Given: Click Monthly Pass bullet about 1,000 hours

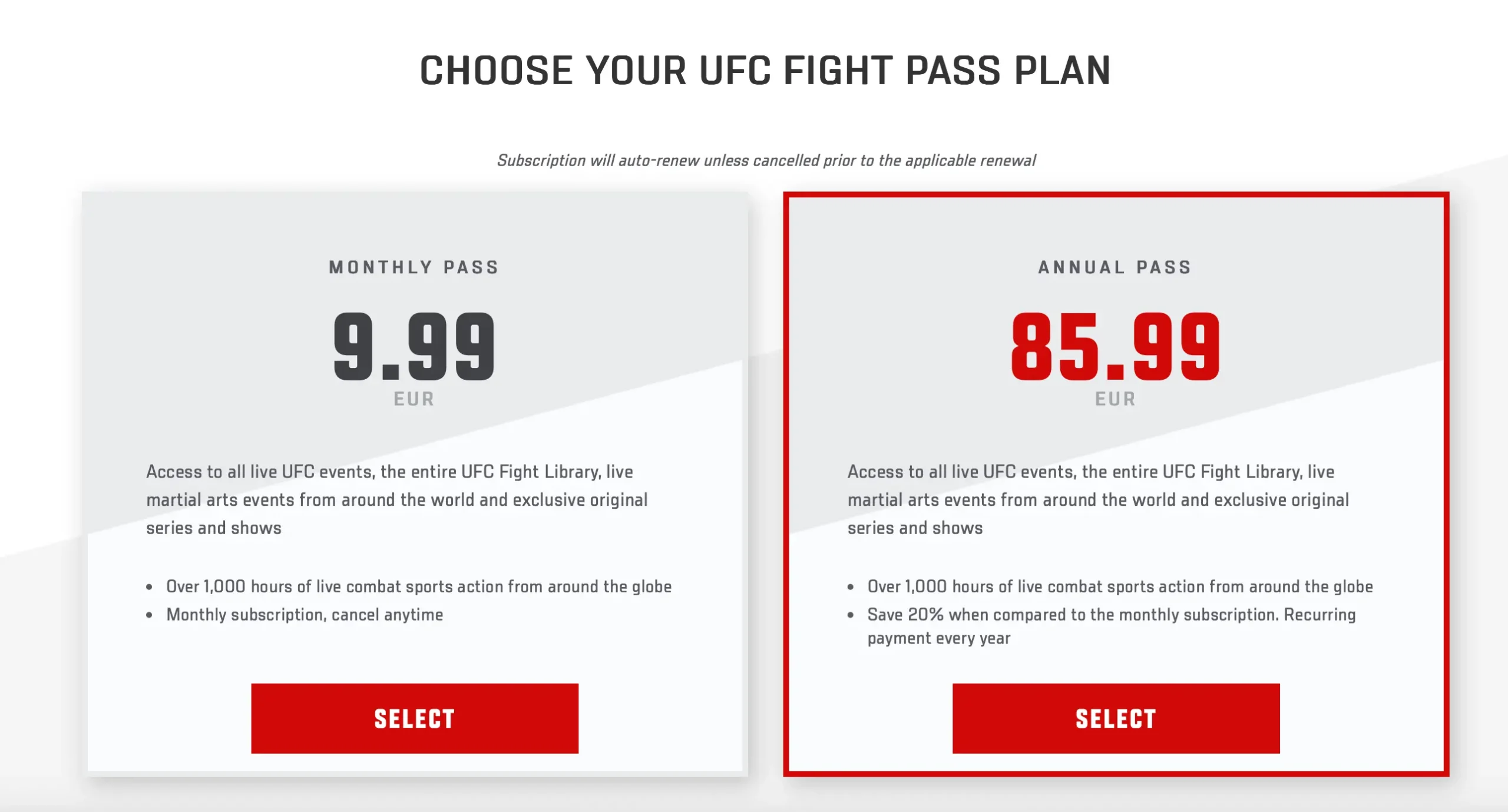Looking at the screenshot, I should pos(418,586).
